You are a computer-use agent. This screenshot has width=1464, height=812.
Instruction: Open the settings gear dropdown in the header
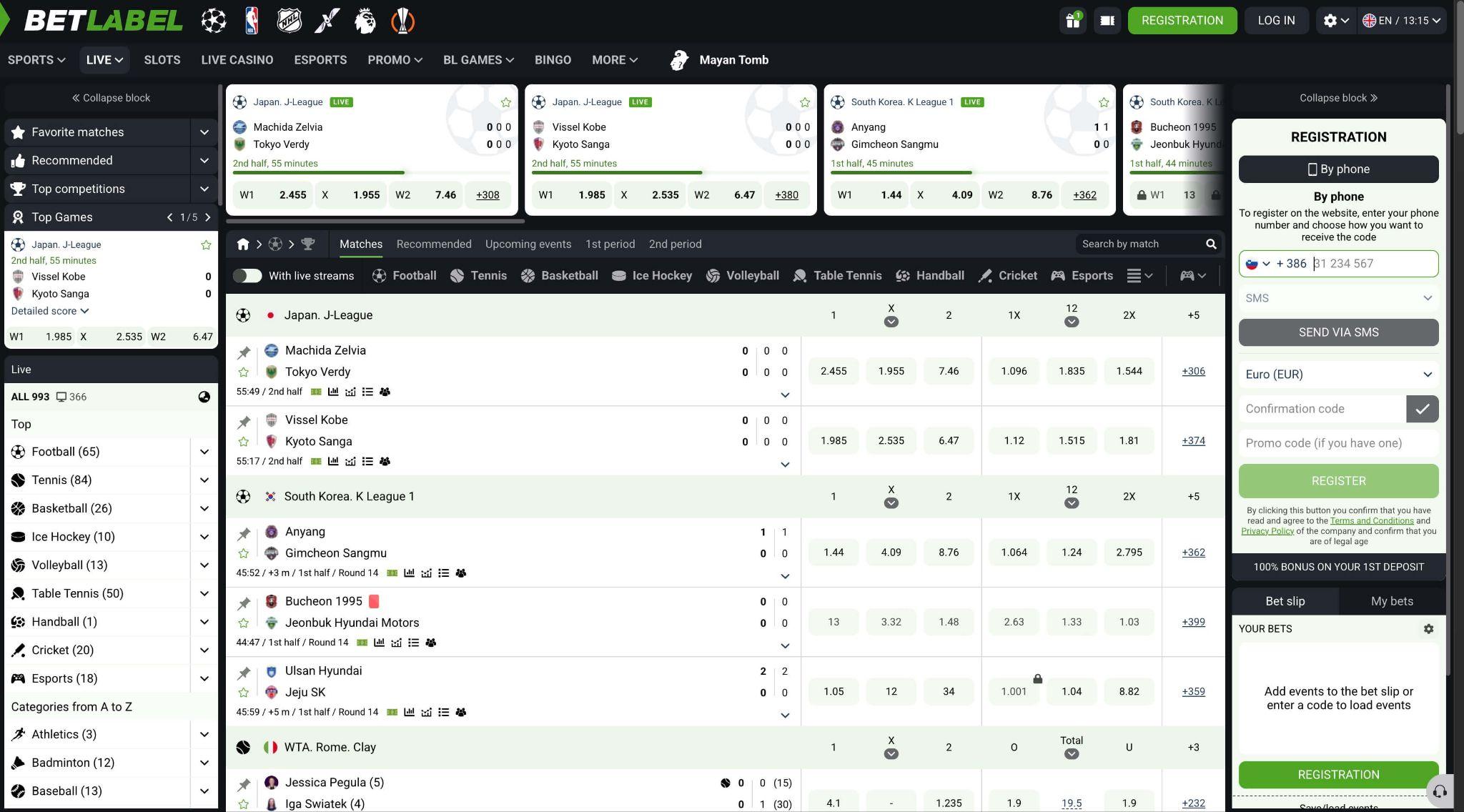click(x=1335, y=20)
